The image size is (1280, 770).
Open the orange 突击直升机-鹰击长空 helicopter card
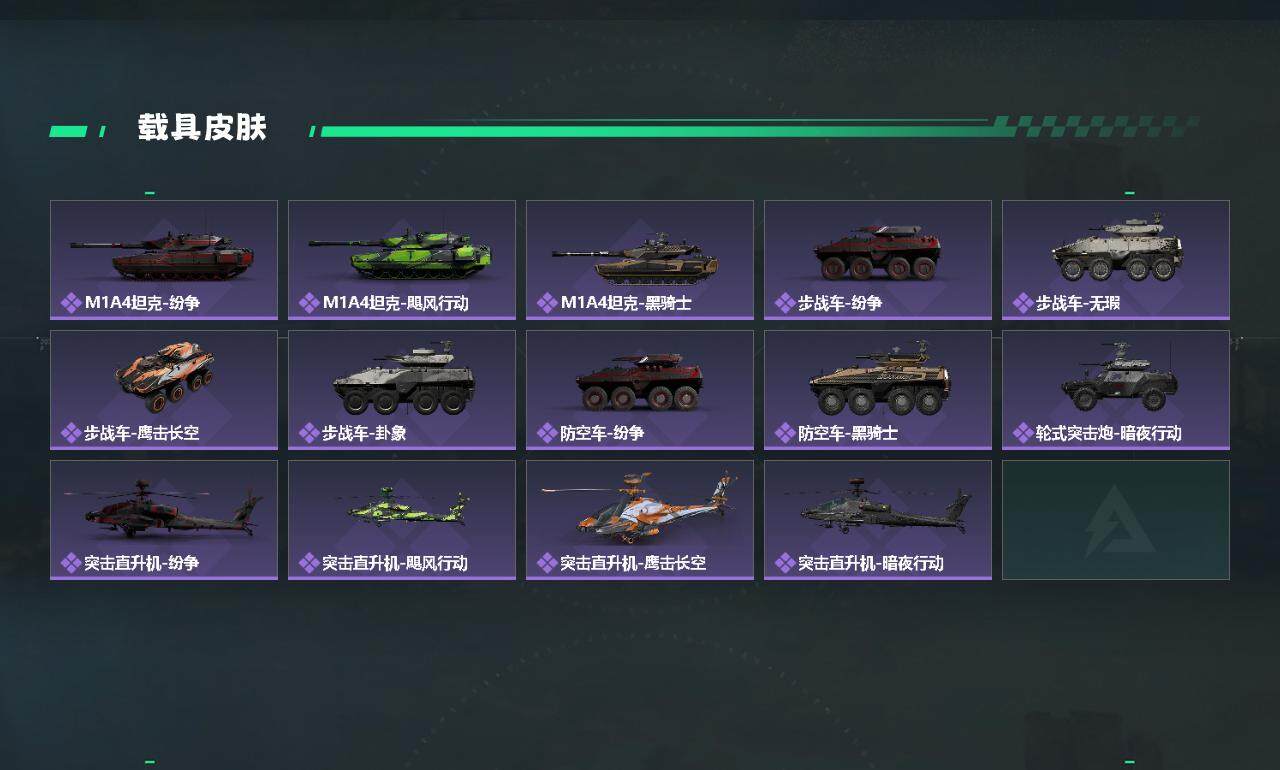coord(640,520)
